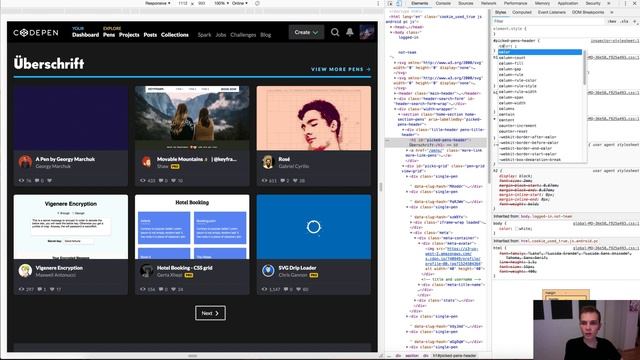The image size is (640, 360).
Task: Click the comments icon on Vigenere Encryption pen
Action: [x=40, y=289]
